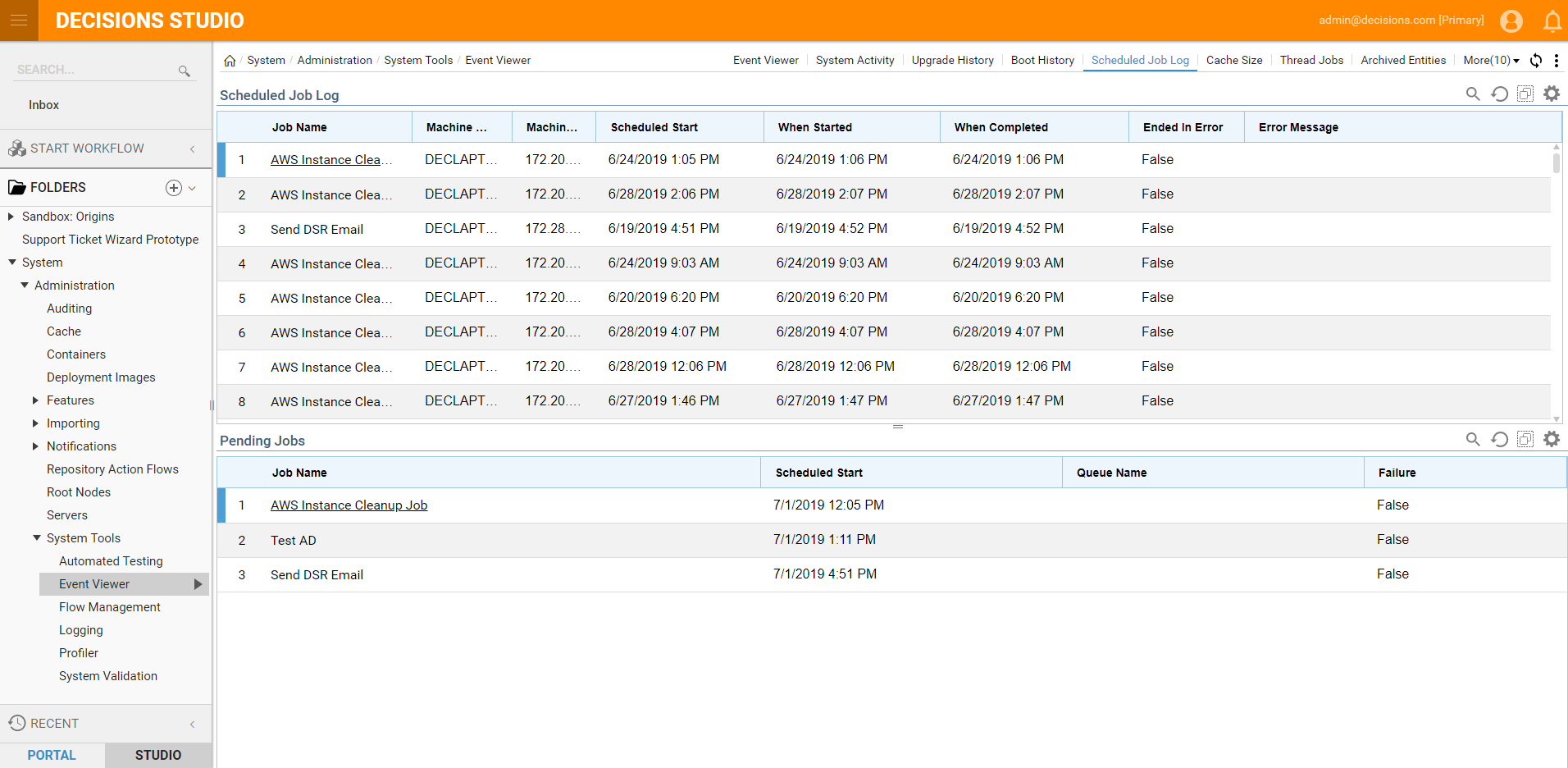Search within Pending Jobs report

coord(1473,439)
